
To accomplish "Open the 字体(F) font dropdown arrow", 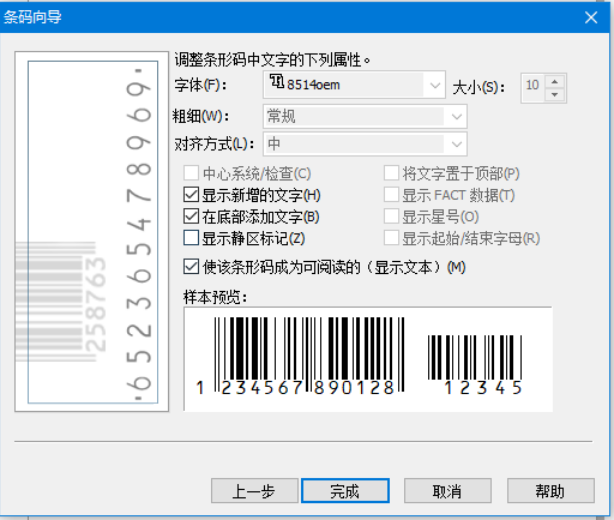I will tap(434, 85).
